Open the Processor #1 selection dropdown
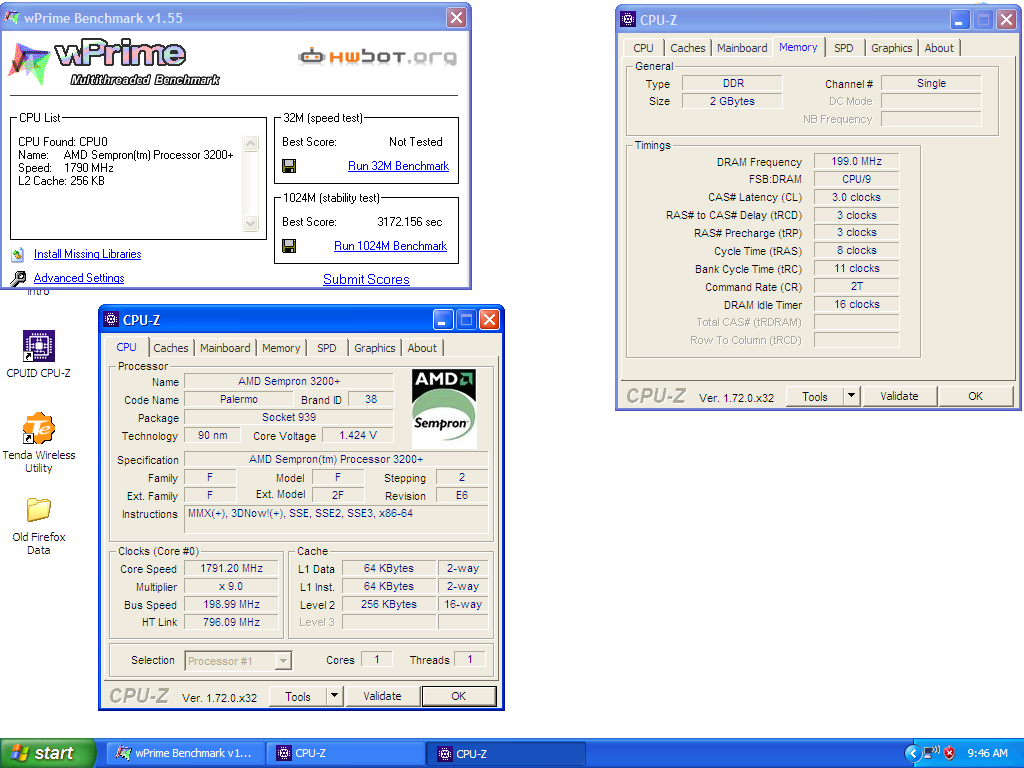 283,661
